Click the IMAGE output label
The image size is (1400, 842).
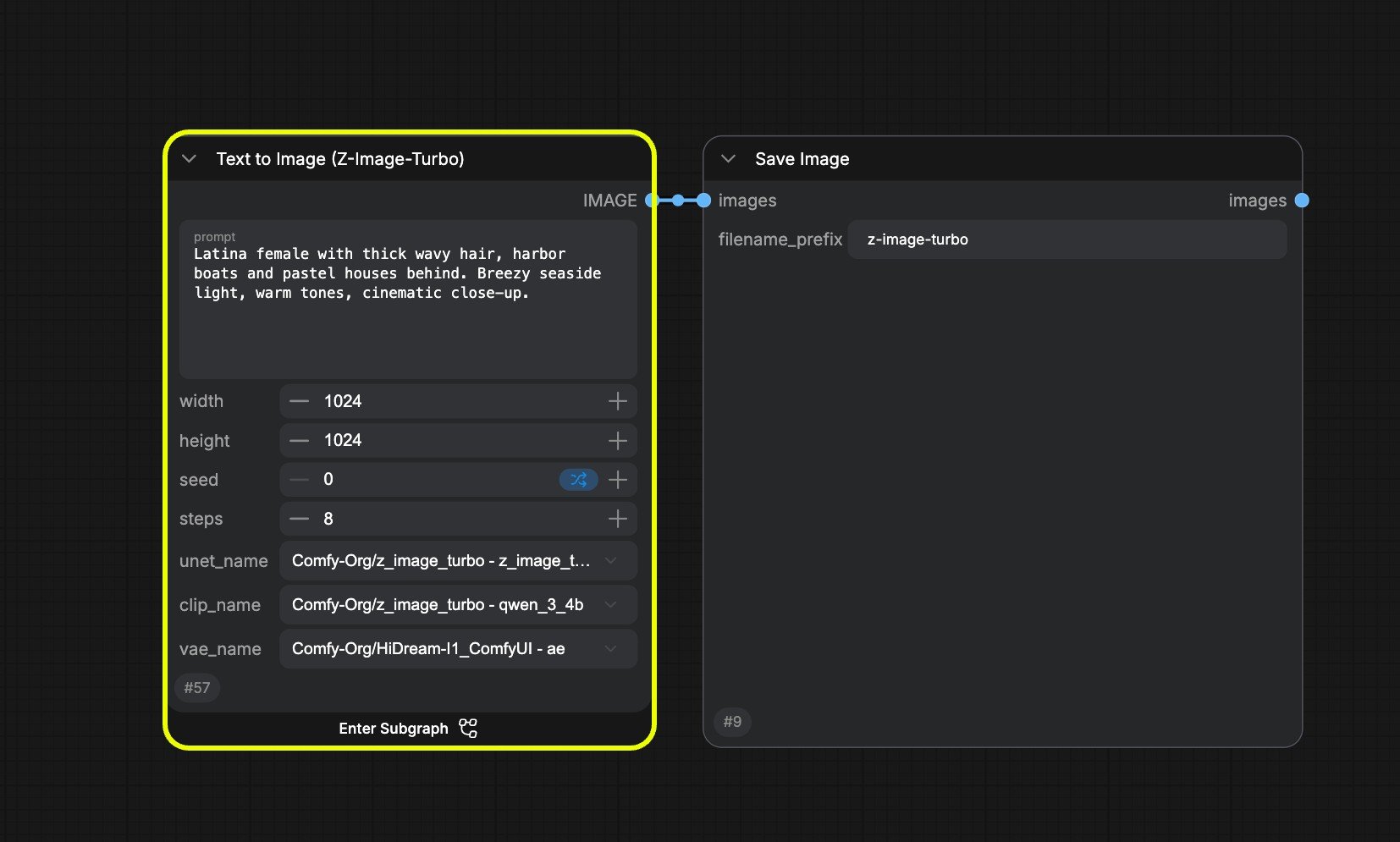tap(609, 201)
